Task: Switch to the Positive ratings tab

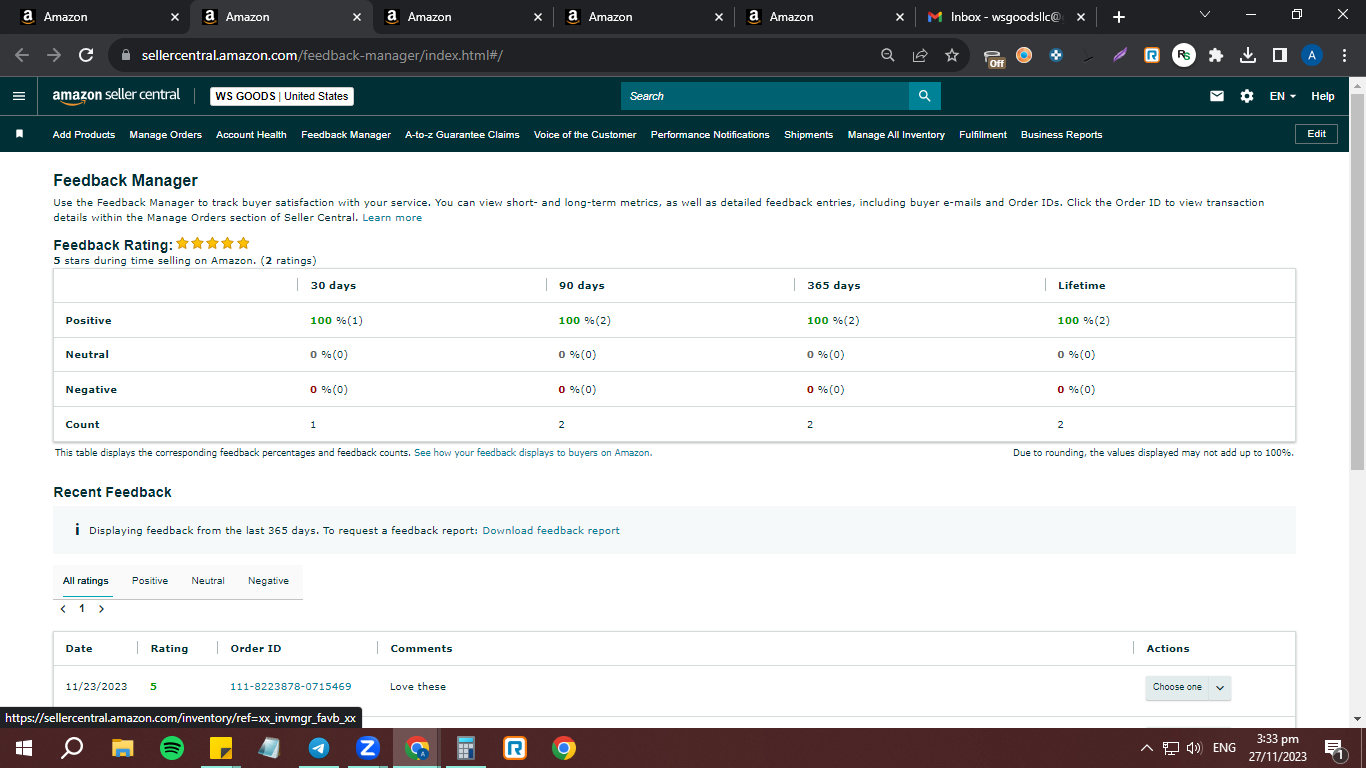Action: pos(150,581)
